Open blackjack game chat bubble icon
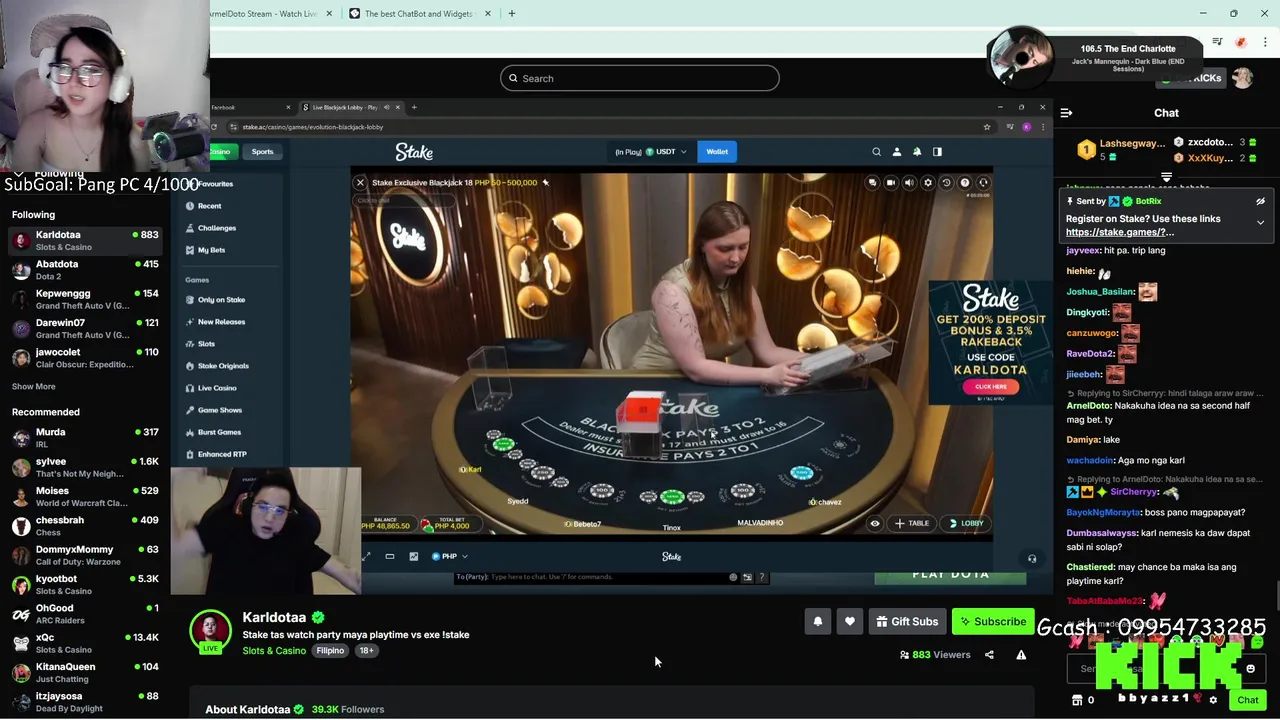This screenshot has height=720, width=1280. click(x=872, y=183)
